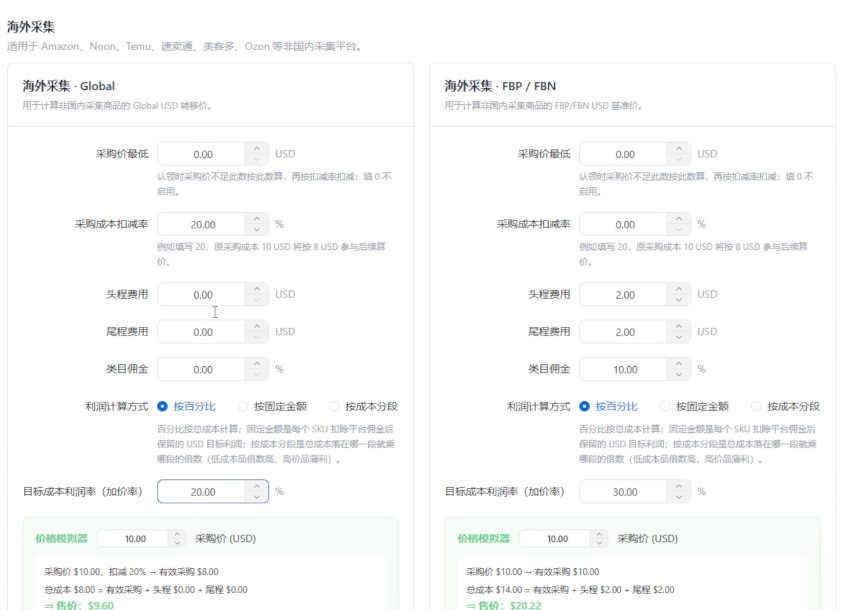This screenshot has width=850, height=610.
Task: Increase Global 头程费用 with up arrow
Action: click(x=256, y=288)
